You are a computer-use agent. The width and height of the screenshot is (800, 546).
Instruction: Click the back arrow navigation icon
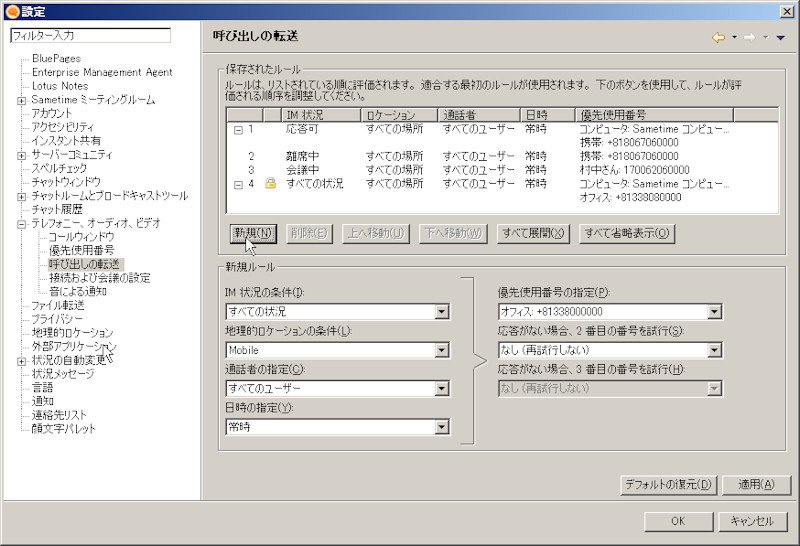(x=718, y=37)
